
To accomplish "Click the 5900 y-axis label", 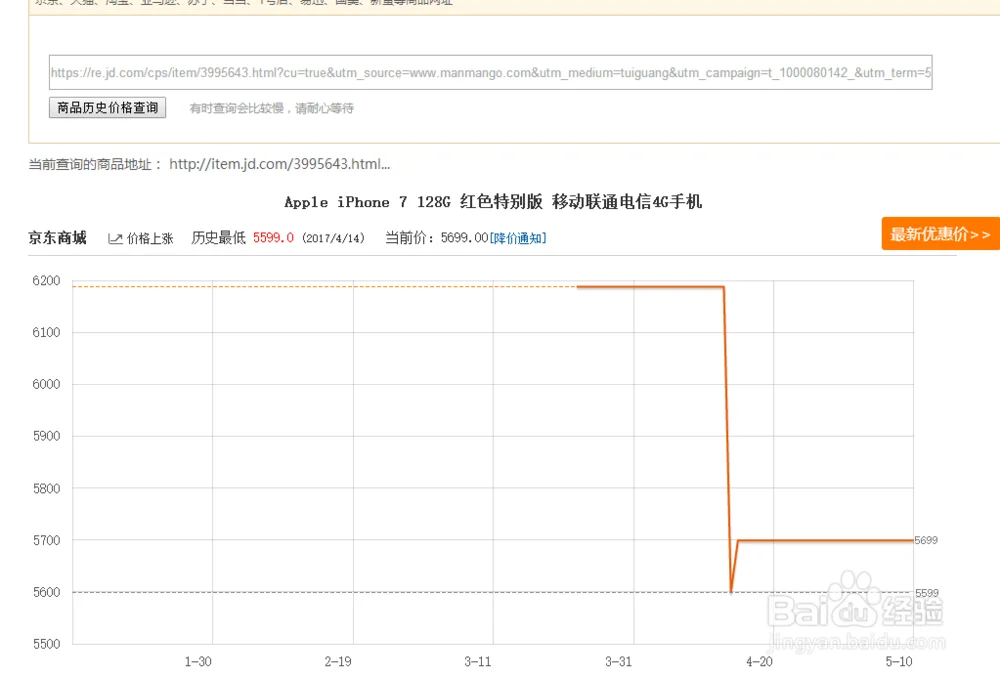I will 46,436.
